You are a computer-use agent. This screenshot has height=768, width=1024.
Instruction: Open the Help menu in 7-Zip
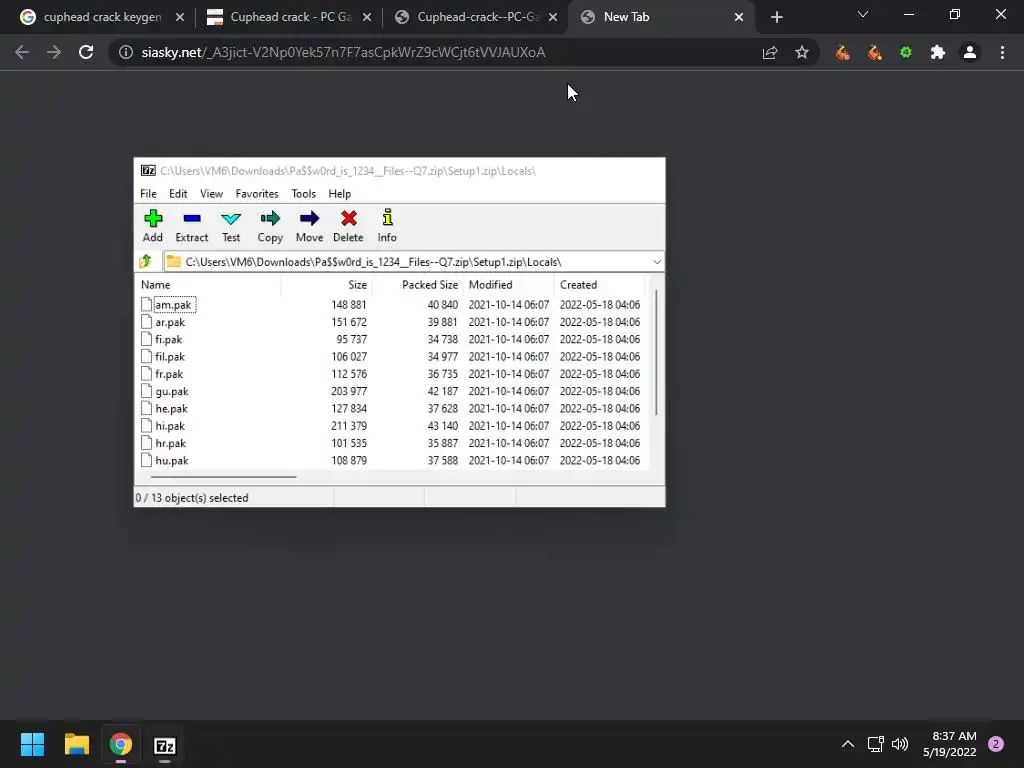click(340, 193)
